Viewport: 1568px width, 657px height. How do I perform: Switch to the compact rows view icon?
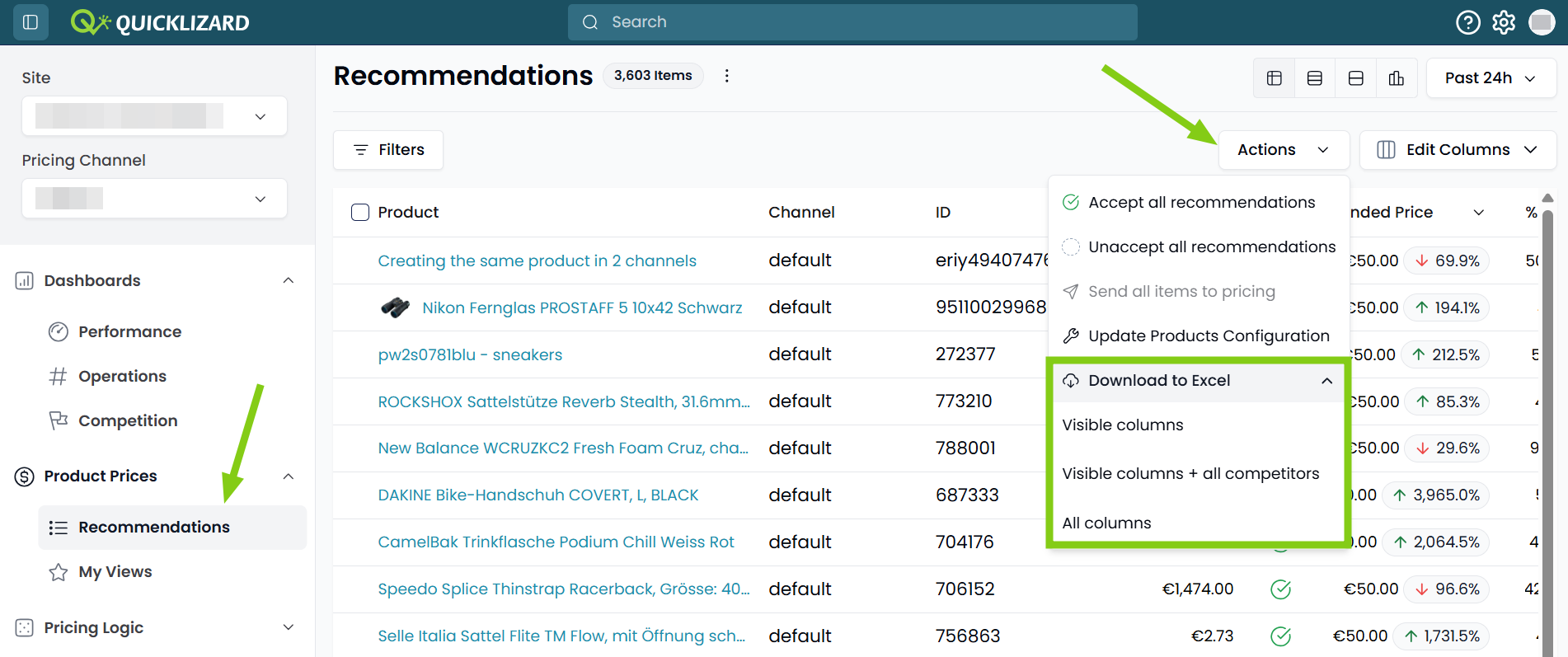pos(1315,78)
